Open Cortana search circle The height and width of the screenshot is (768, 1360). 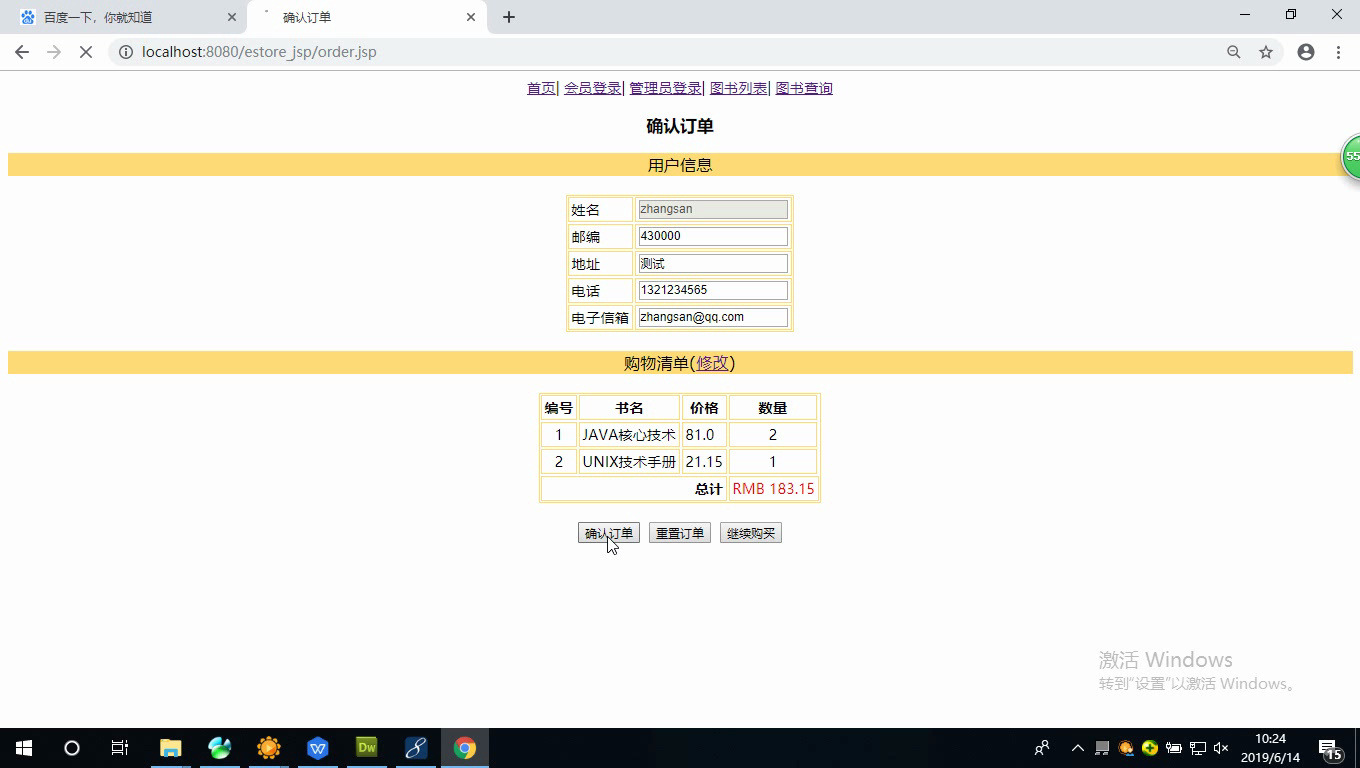(72, 748)
